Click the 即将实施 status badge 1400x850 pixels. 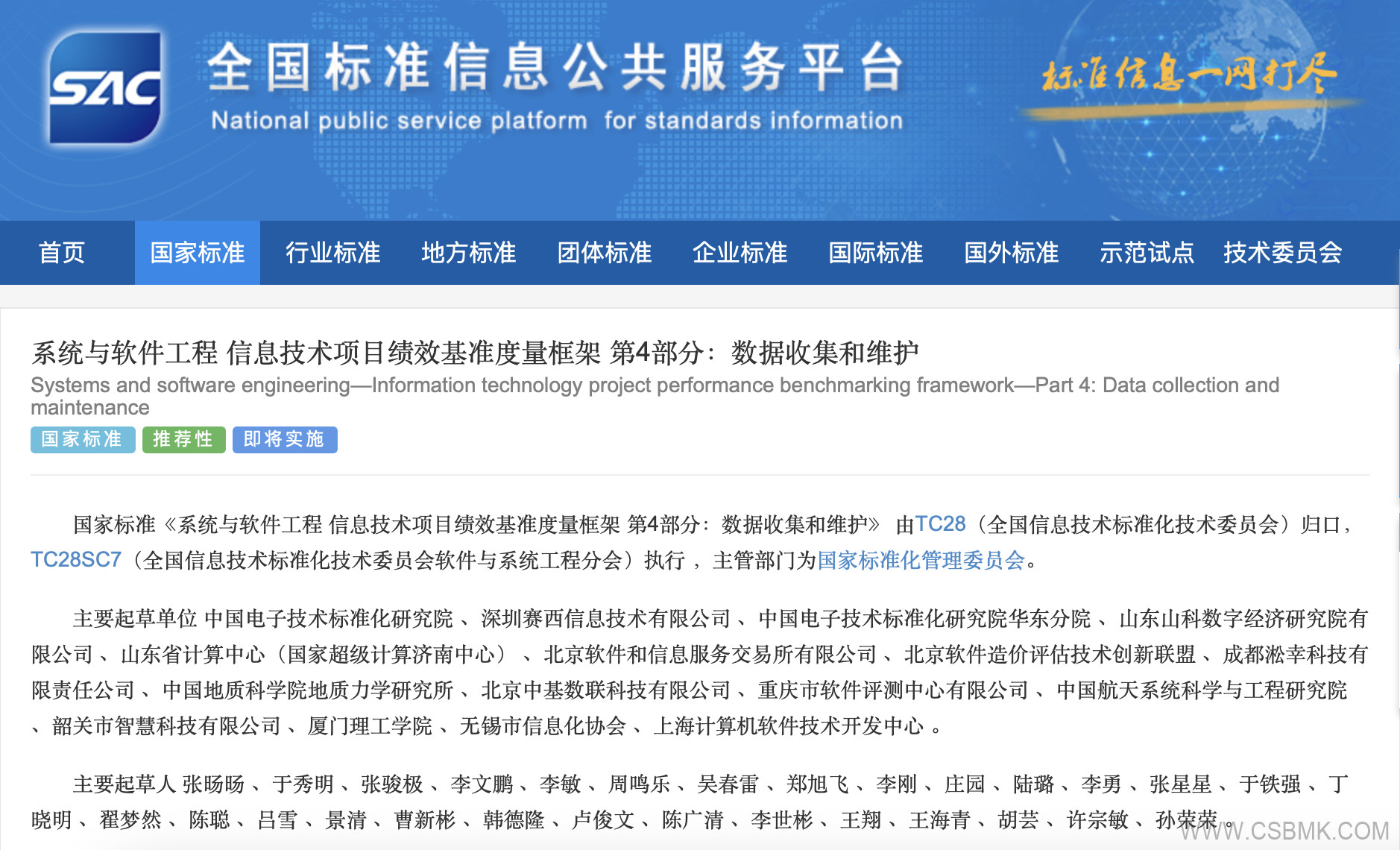tap(285, 439)
